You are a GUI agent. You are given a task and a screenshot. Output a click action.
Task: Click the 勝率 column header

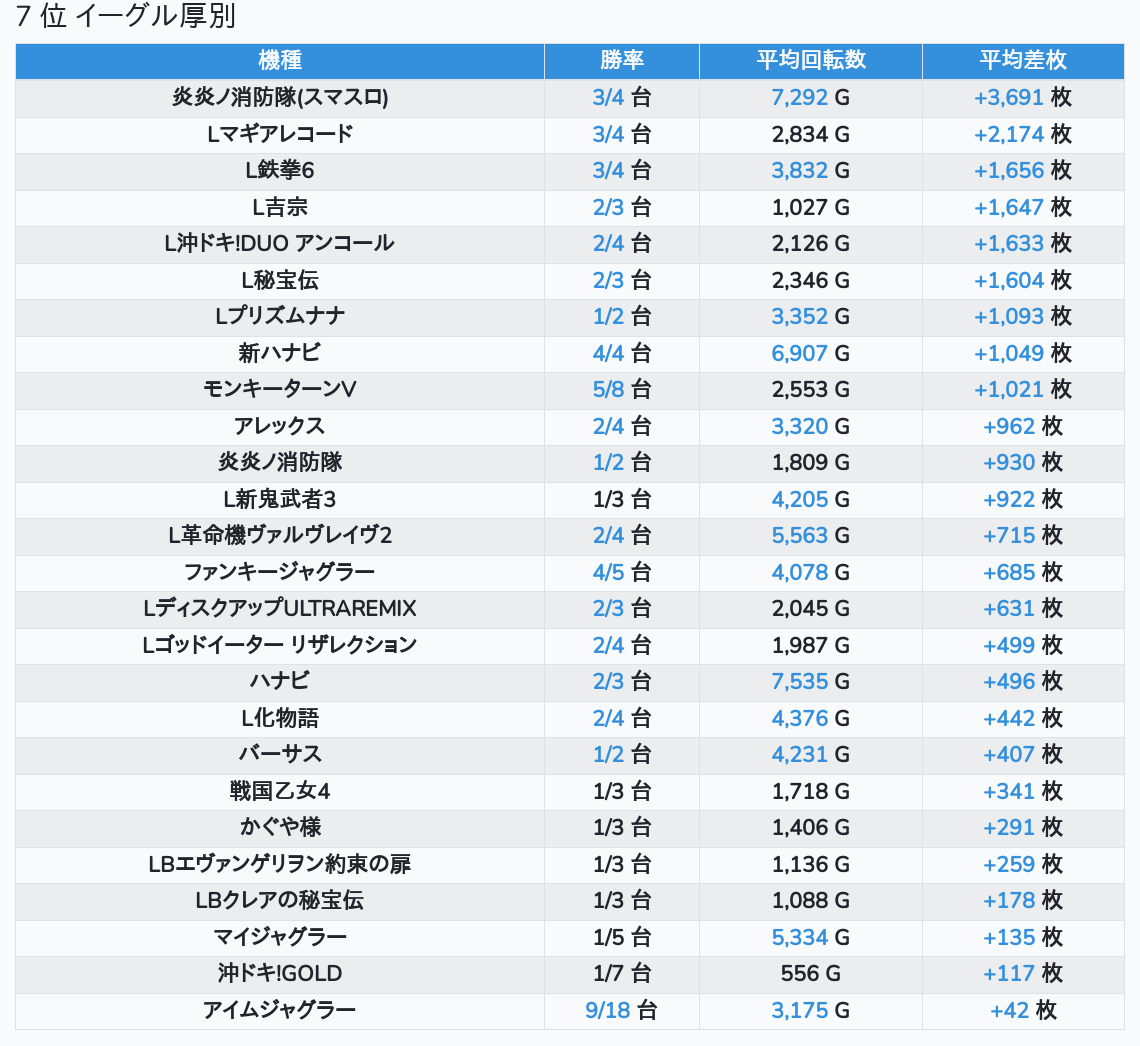coord(621,60)
